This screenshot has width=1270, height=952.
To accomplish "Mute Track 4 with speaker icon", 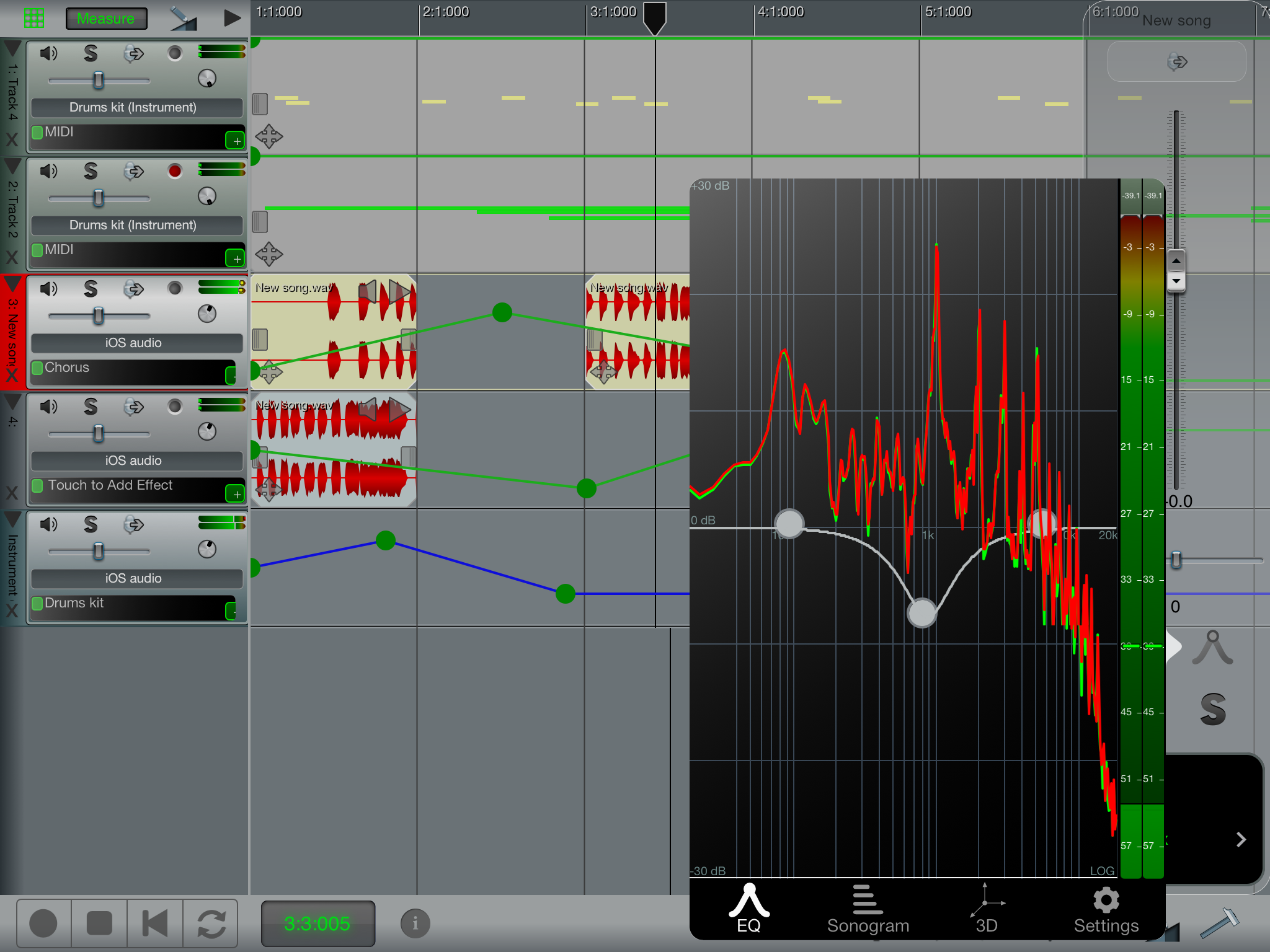I will [48, 53].
